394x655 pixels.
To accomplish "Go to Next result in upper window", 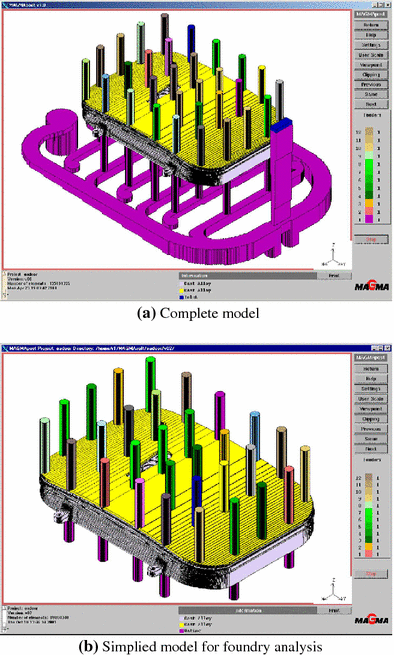I will (x=371, y=104).
